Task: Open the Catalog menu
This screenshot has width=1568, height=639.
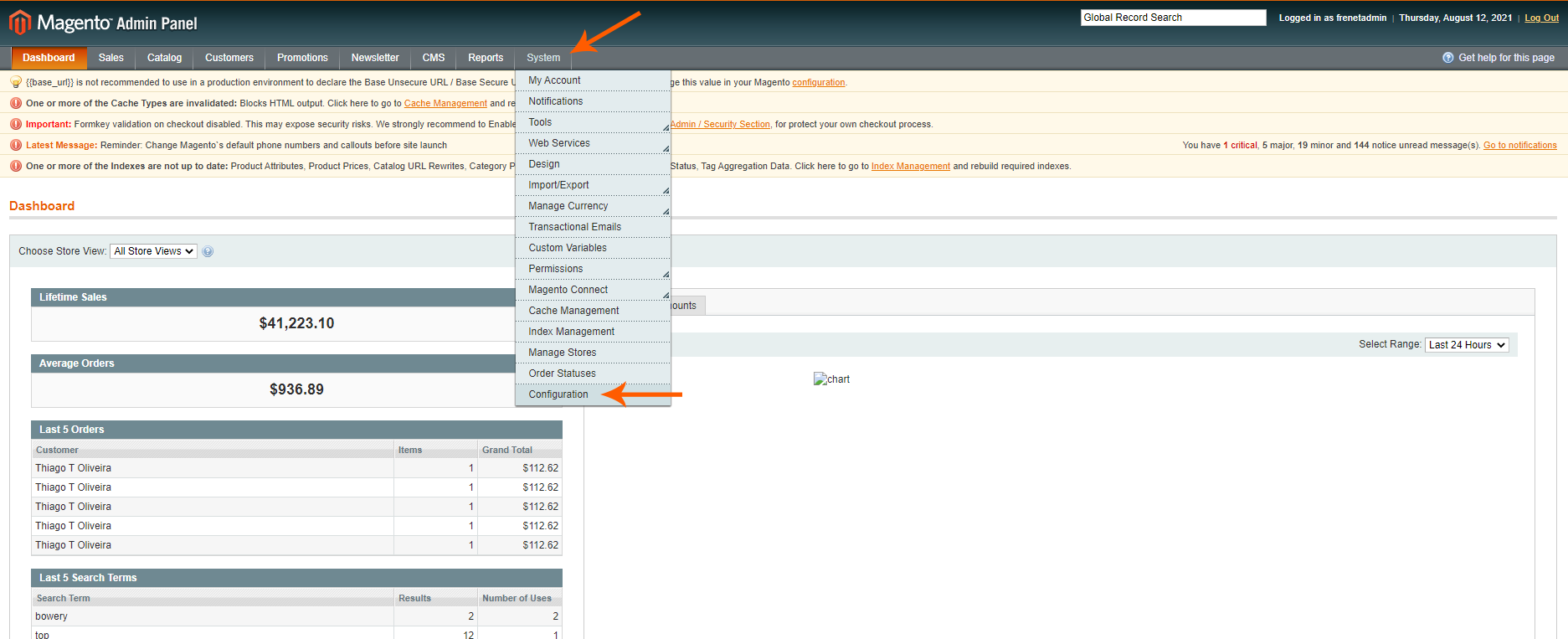Action: coord(164,58)
